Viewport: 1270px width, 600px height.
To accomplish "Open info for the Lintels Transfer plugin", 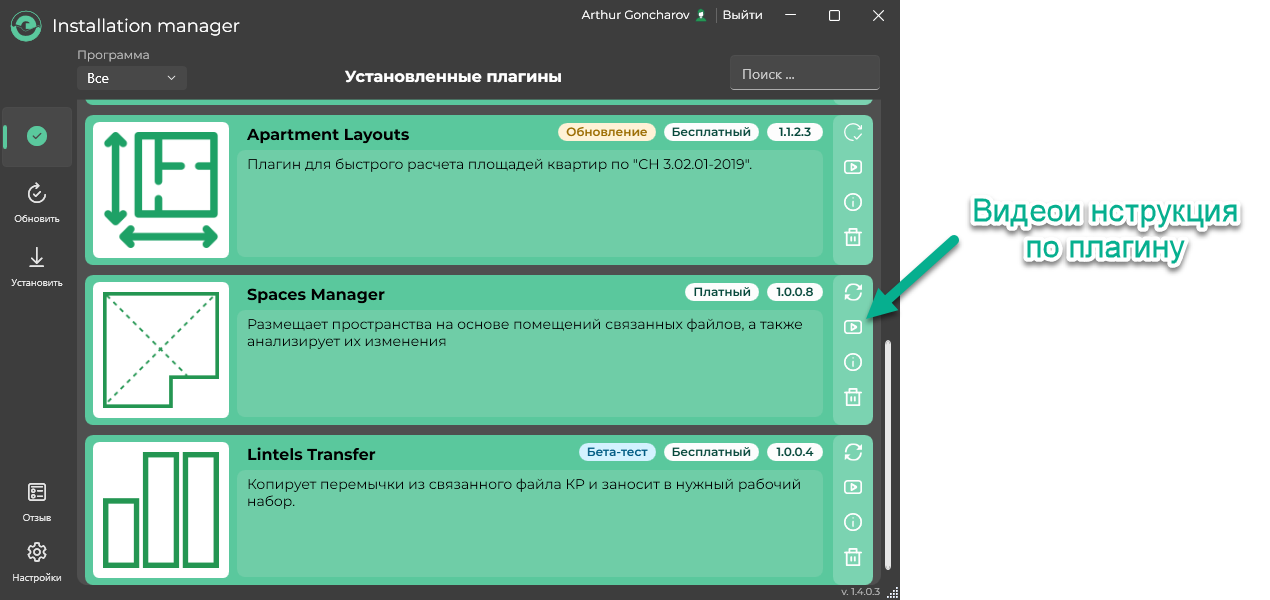I will click(852, 522).
